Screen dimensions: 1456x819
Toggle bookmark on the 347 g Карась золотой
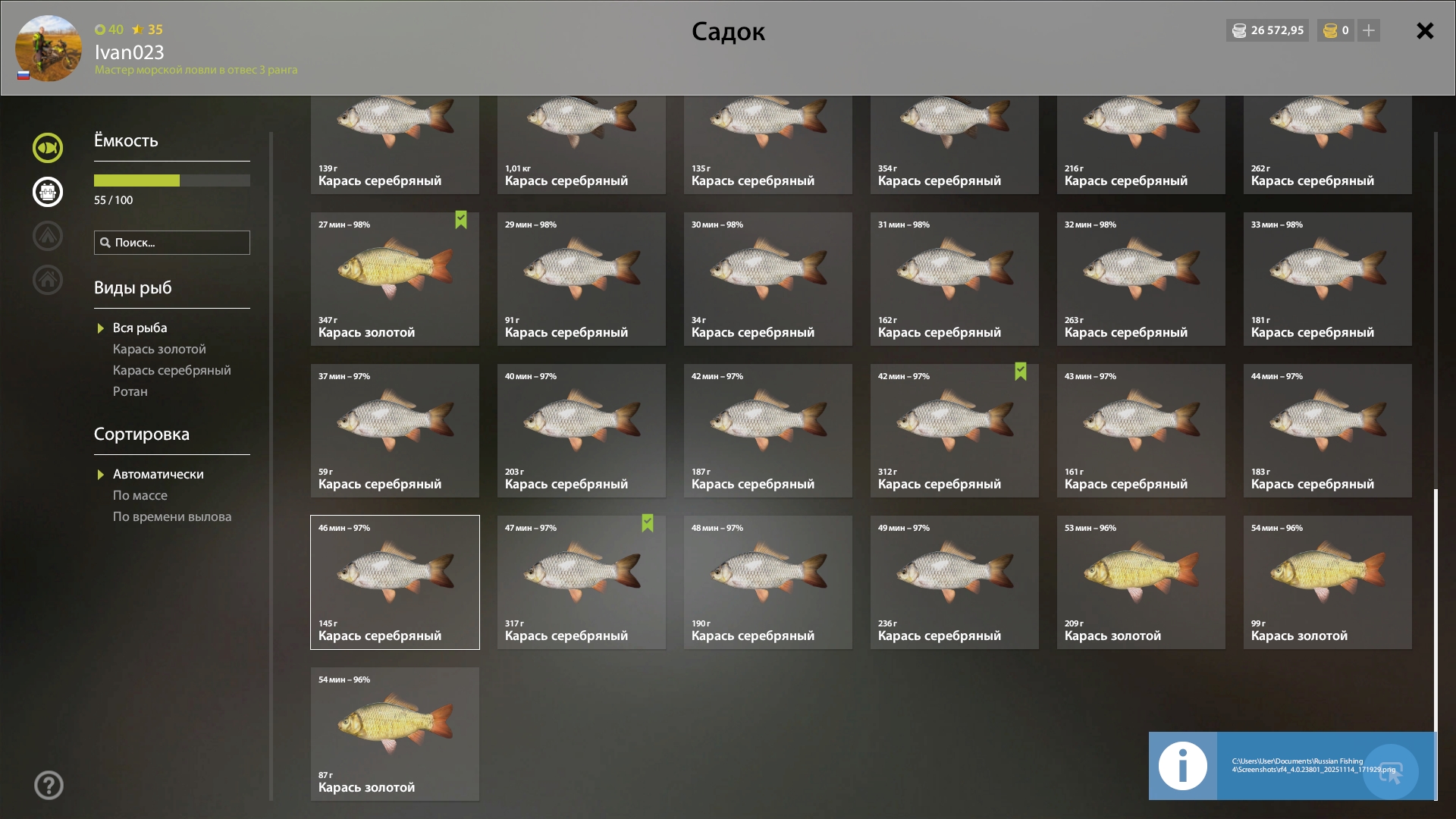click(x=461, y=220)
